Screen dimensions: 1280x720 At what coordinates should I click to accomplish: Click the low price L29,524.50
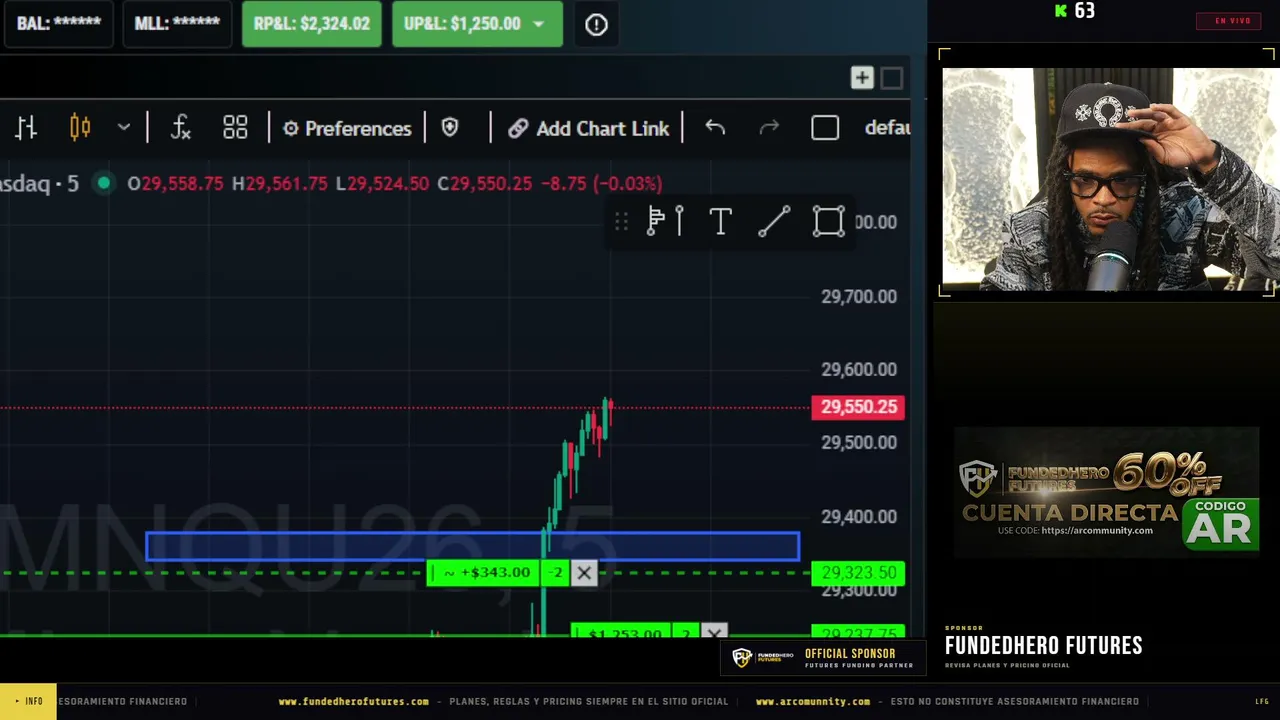click(382, 184)
